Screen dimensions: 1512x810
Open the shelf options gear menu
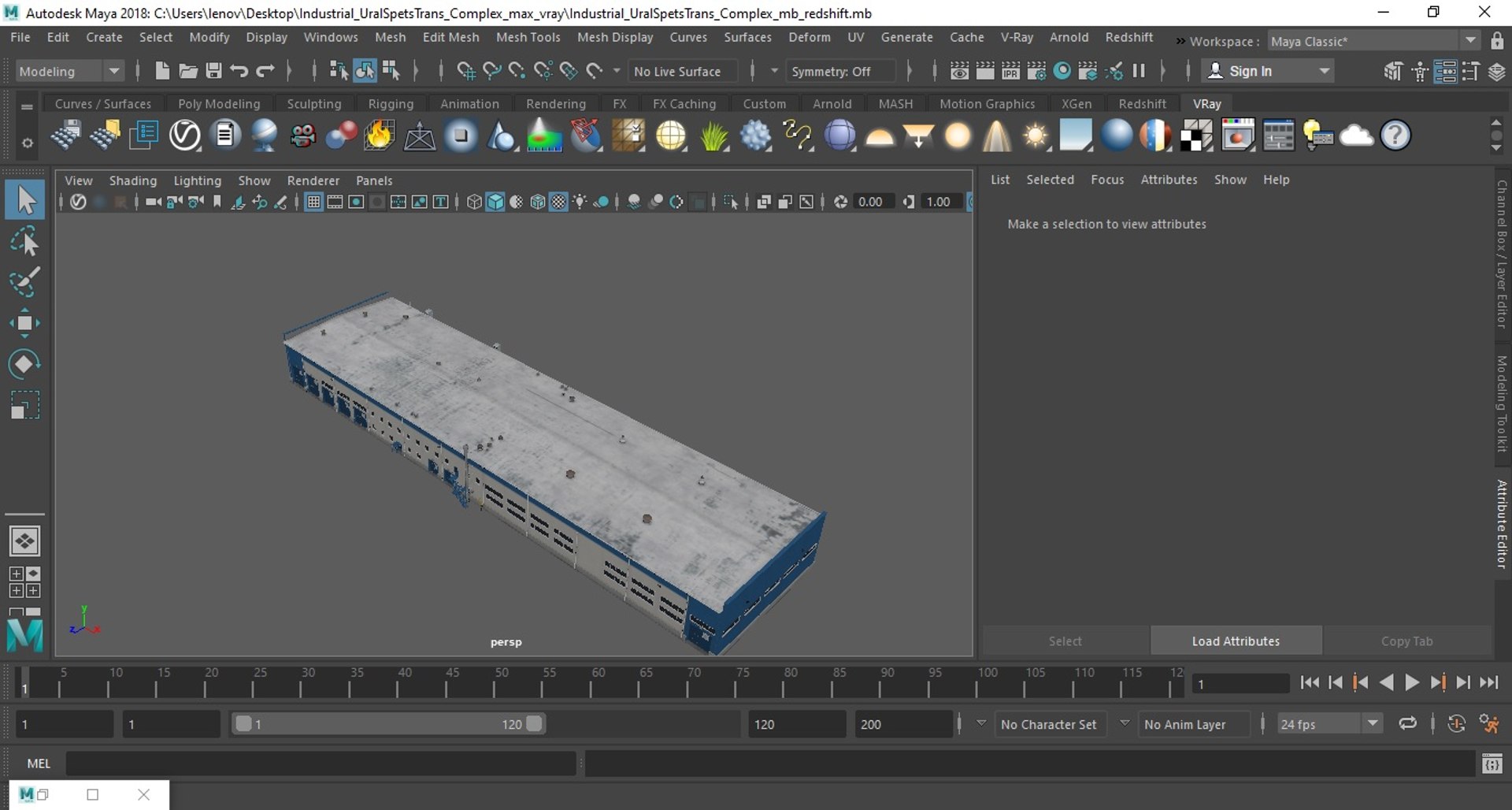point(28,143)
